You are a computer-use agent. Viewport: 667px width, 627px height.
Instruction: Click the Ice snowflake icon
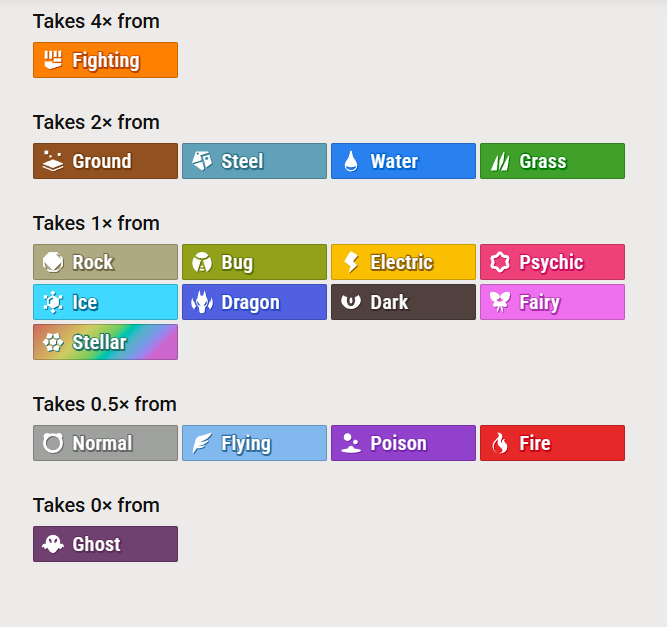coord(52,302)
